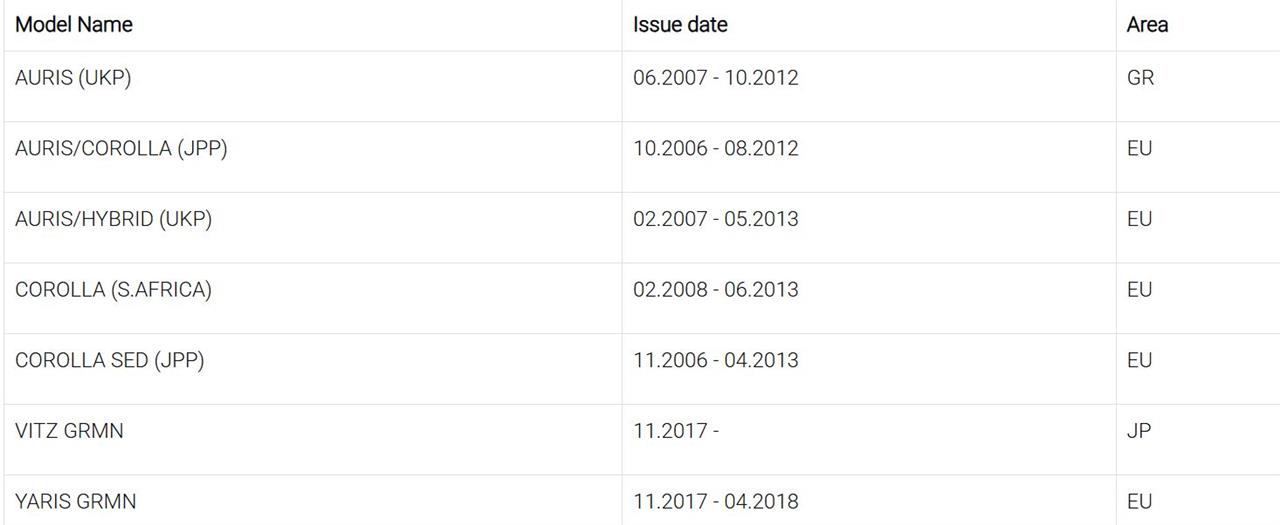Click the EU area for YARIS GRMN
The height and width of the screenshot is (525, 1280).
click(x=1139, y=502)
